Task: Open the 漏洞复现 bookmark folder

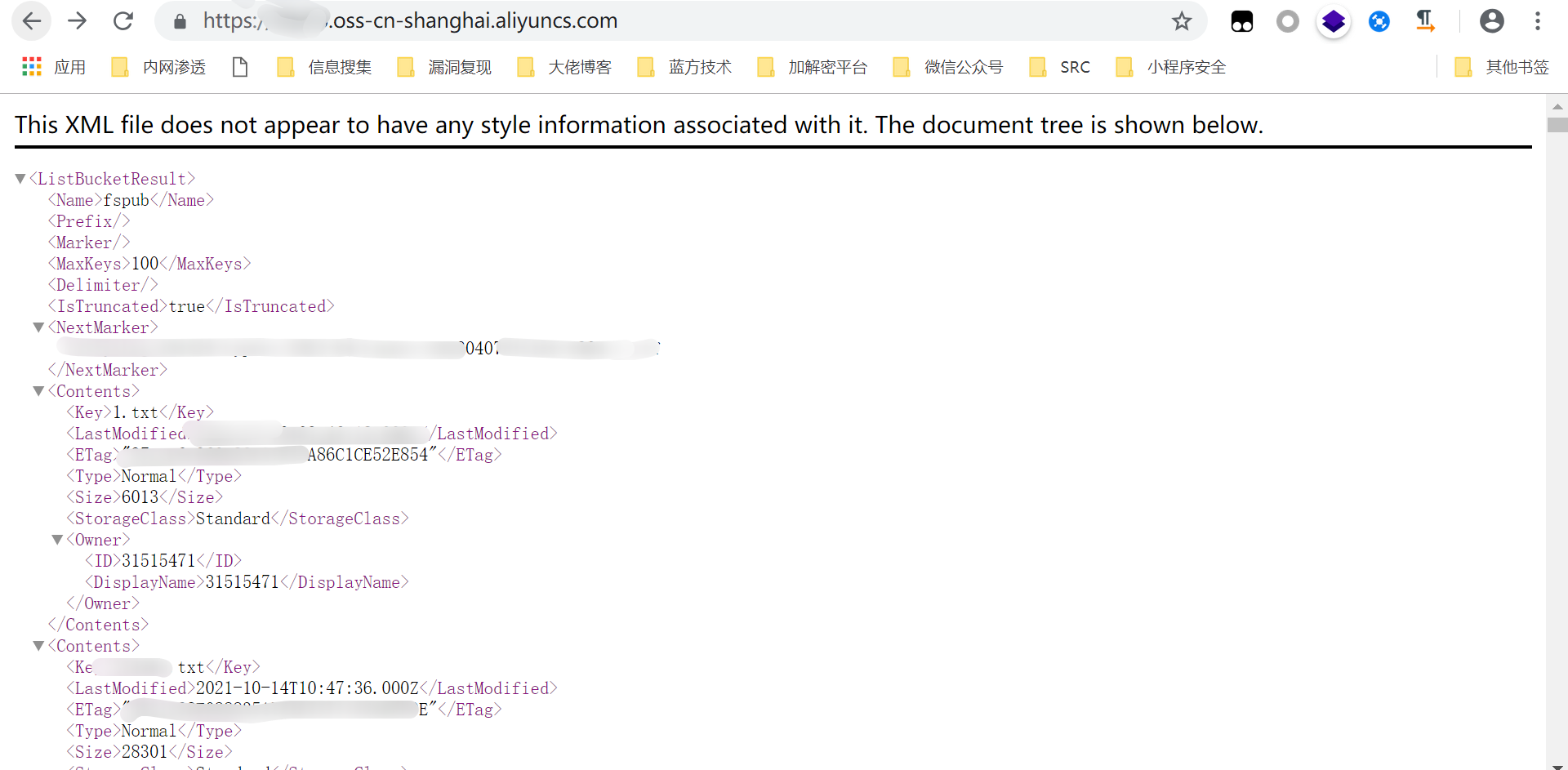Action: 444,67
